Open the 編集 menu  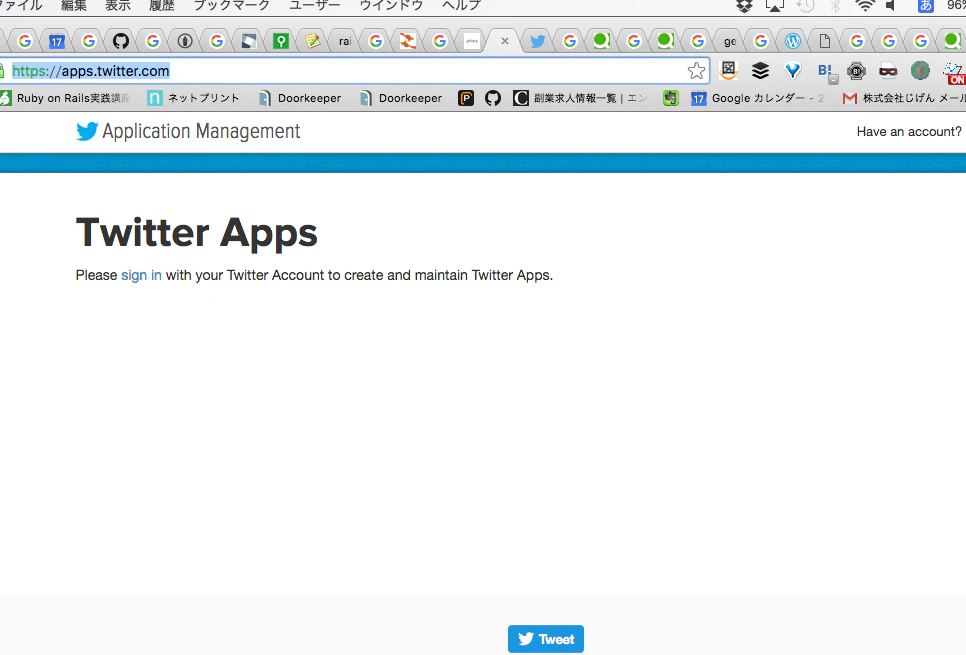point(74,6)
